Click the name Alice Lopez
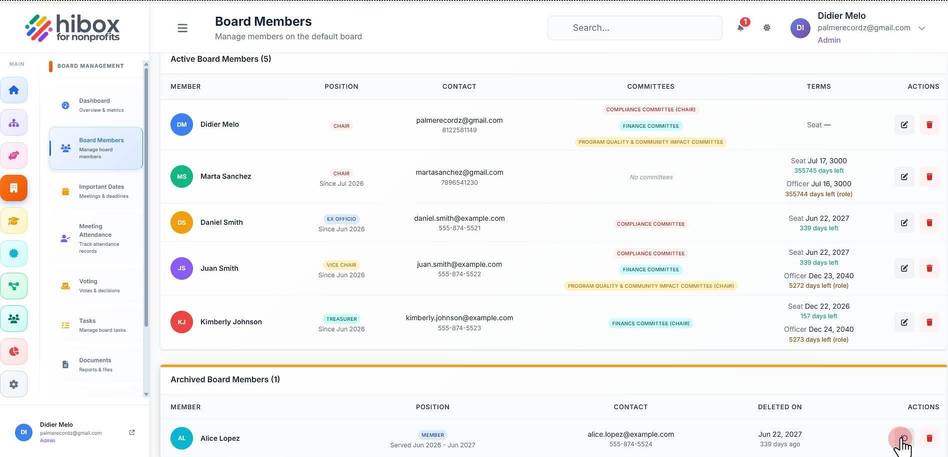948x457 pixels. tap(220, 438)
